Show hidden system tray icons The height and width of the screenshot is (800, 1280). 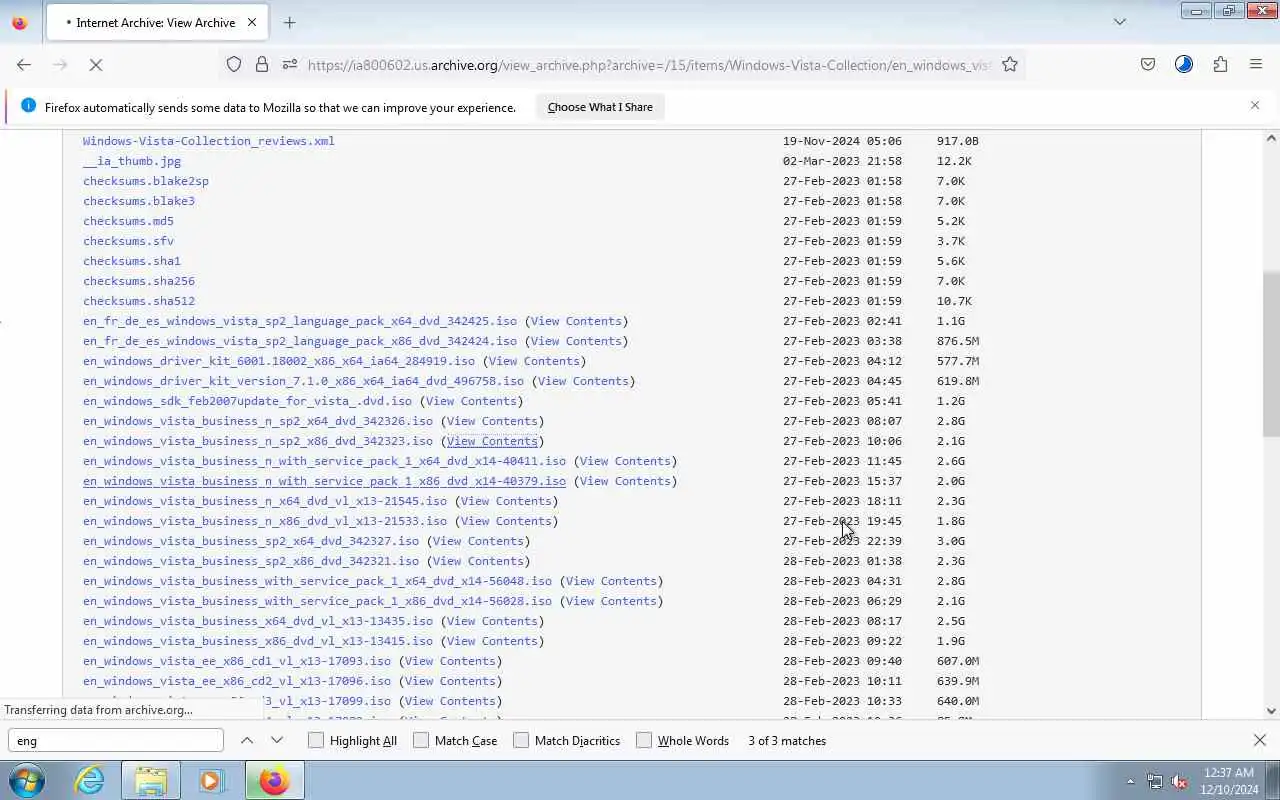[x=1131, y=781]
